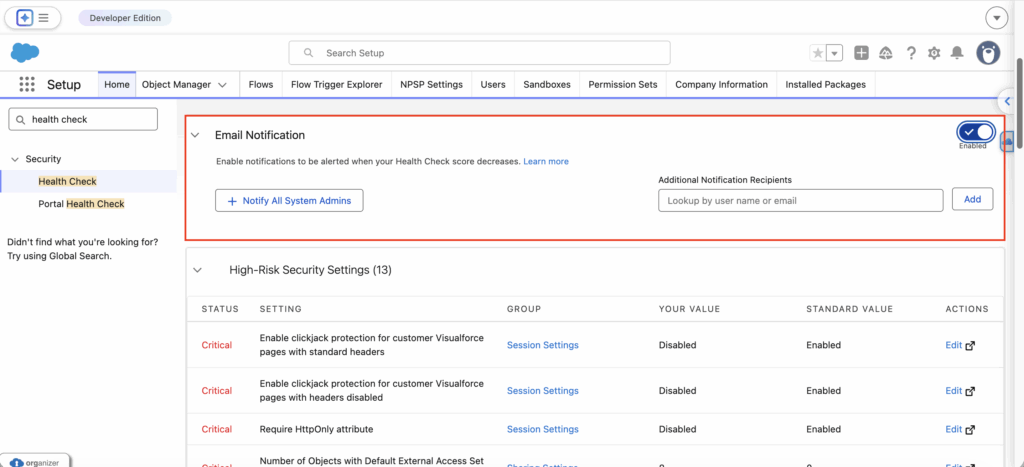Screen dimensions: 1024x467
Task: Open the Object Manager tab dropdown chevron
Action: [222, 85]
